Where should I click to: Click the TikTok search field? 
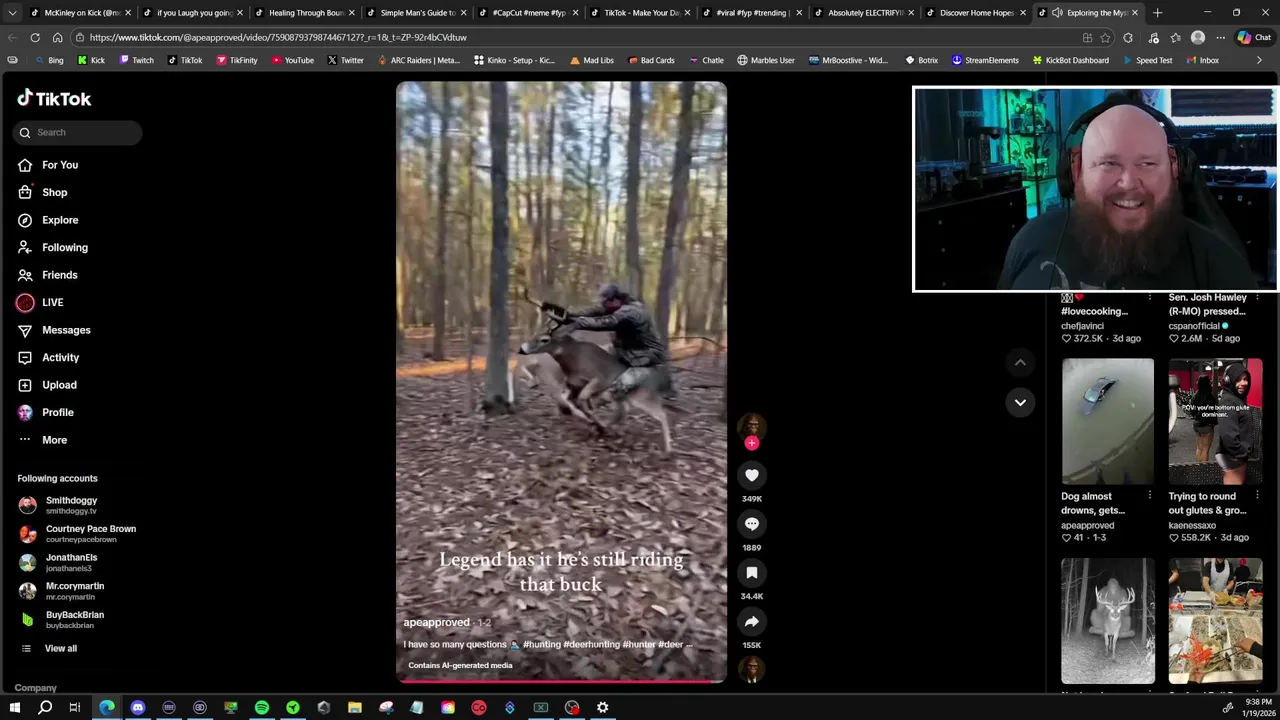pyautogui.click(x=78, y=132)
